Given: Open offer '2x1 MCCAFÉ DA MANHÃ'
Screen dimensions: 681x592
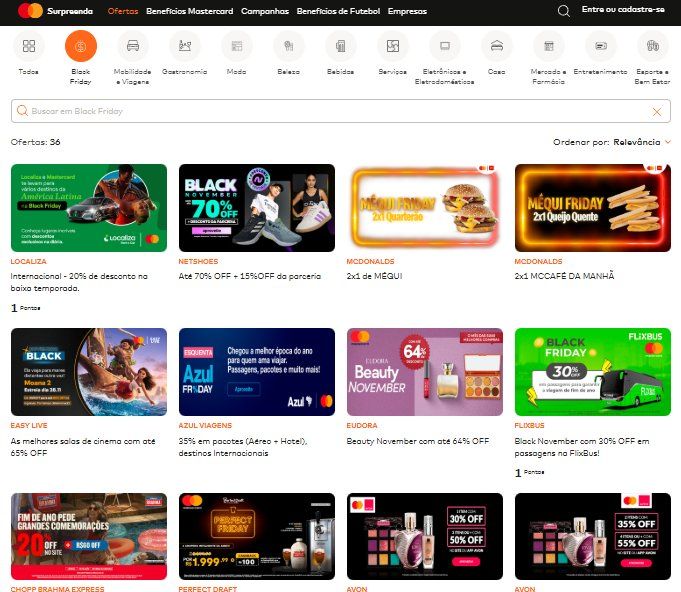Looking at the screenshot, I should tap(565, 276).
